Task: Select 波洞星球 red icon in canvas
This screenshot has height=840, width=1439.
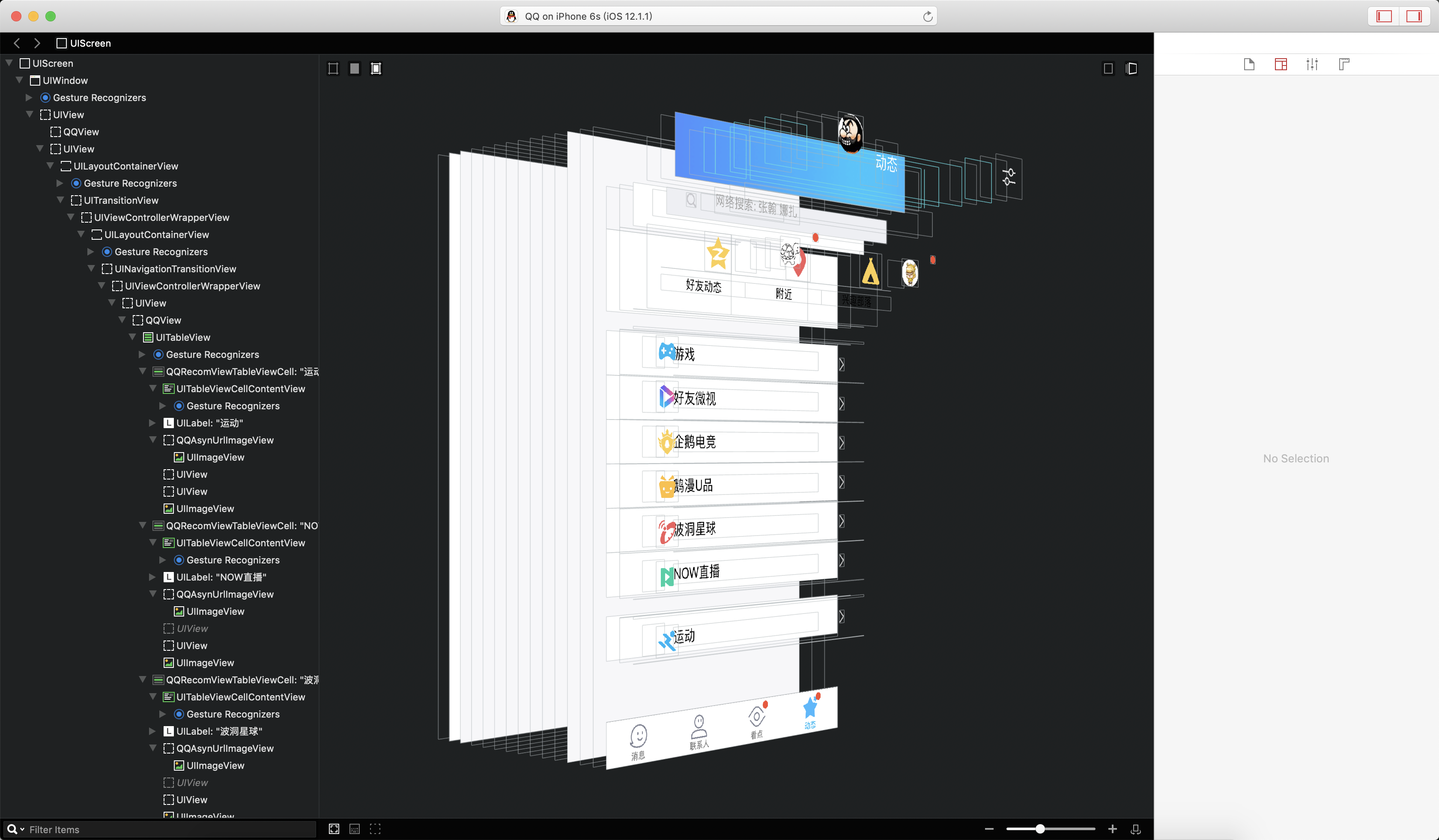Action: (666, 531)
